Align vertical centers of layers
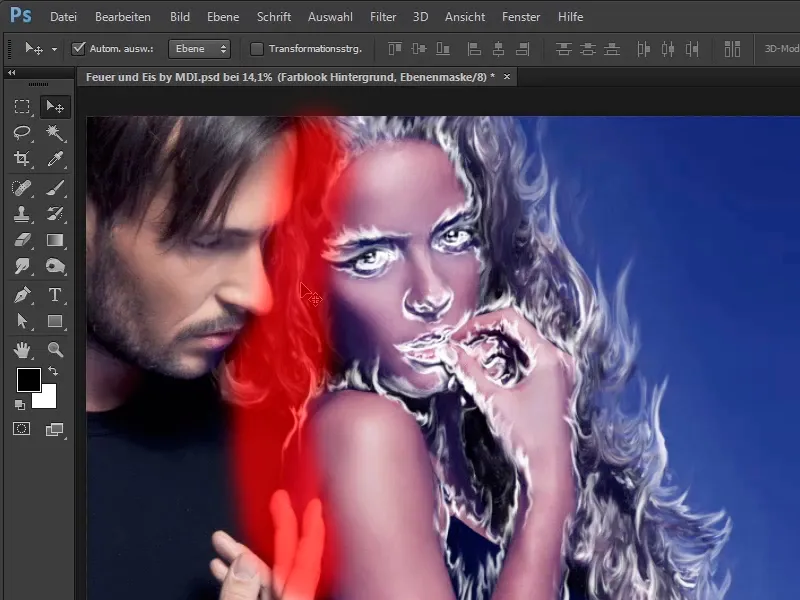 click(419, 49)
